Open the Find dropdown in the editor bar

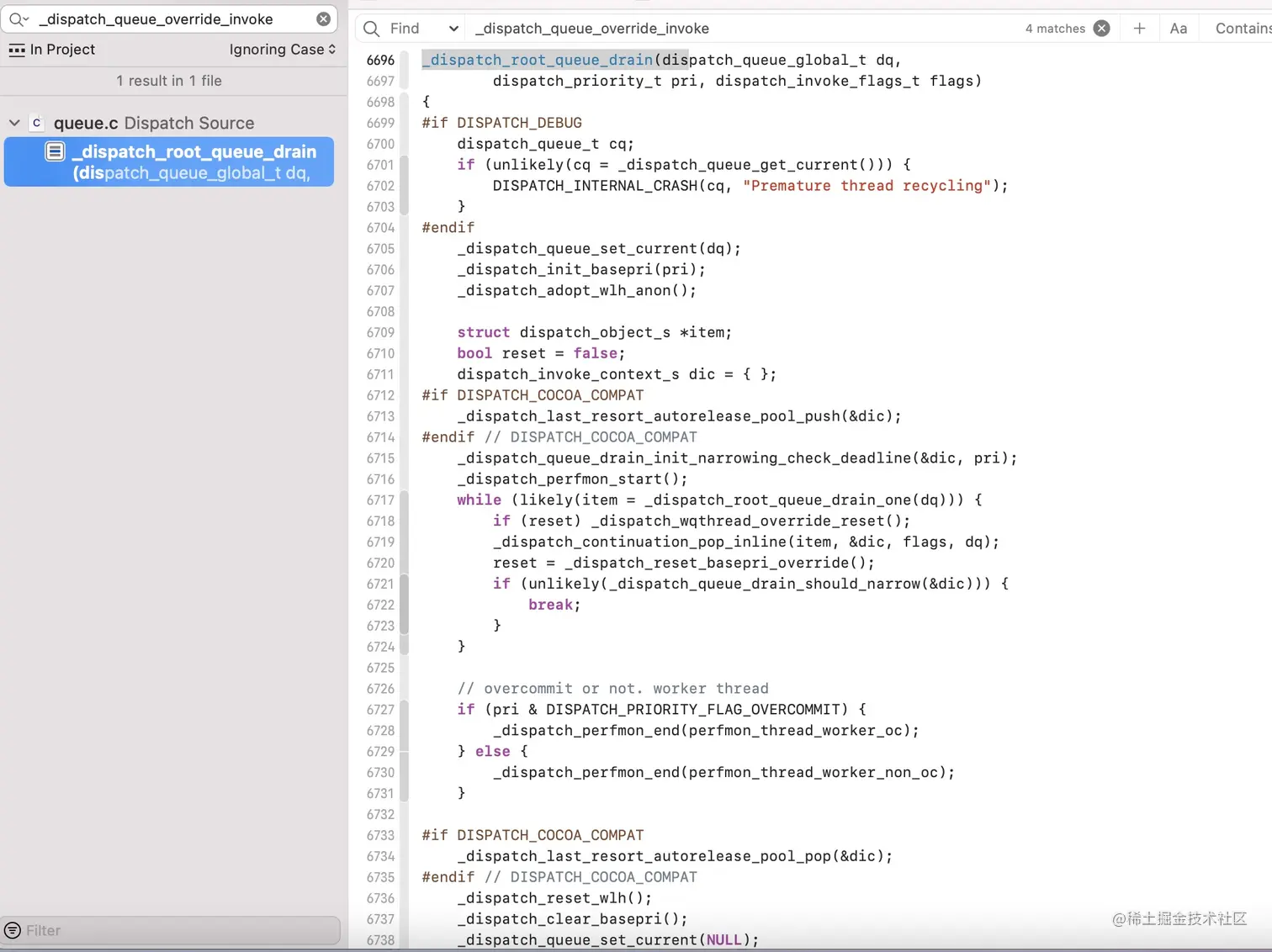(x=453, y=28)
